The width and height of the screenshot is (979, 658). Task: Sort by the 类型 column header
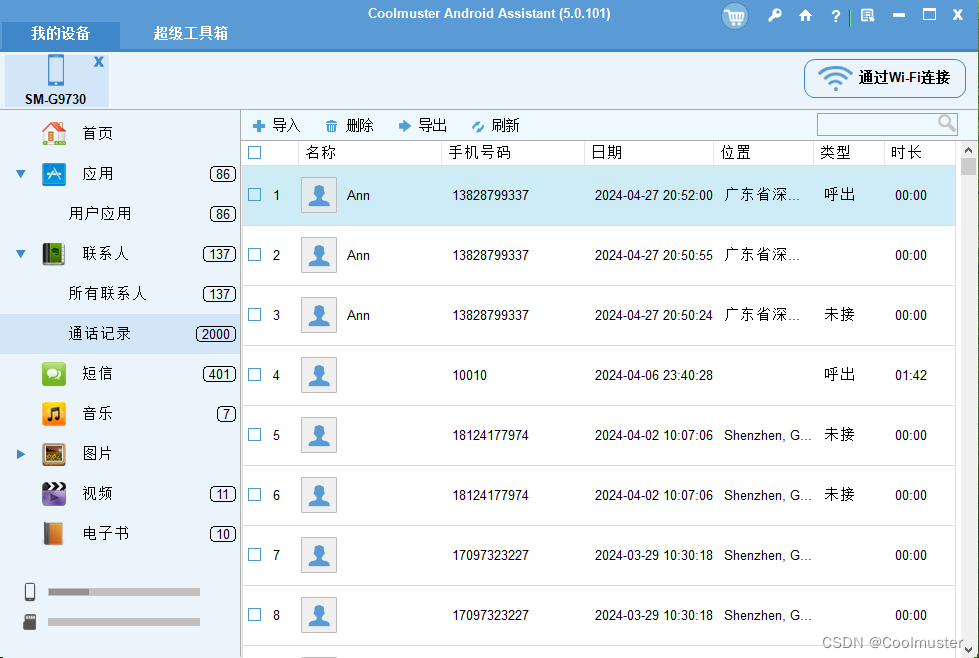click(849, 152)
